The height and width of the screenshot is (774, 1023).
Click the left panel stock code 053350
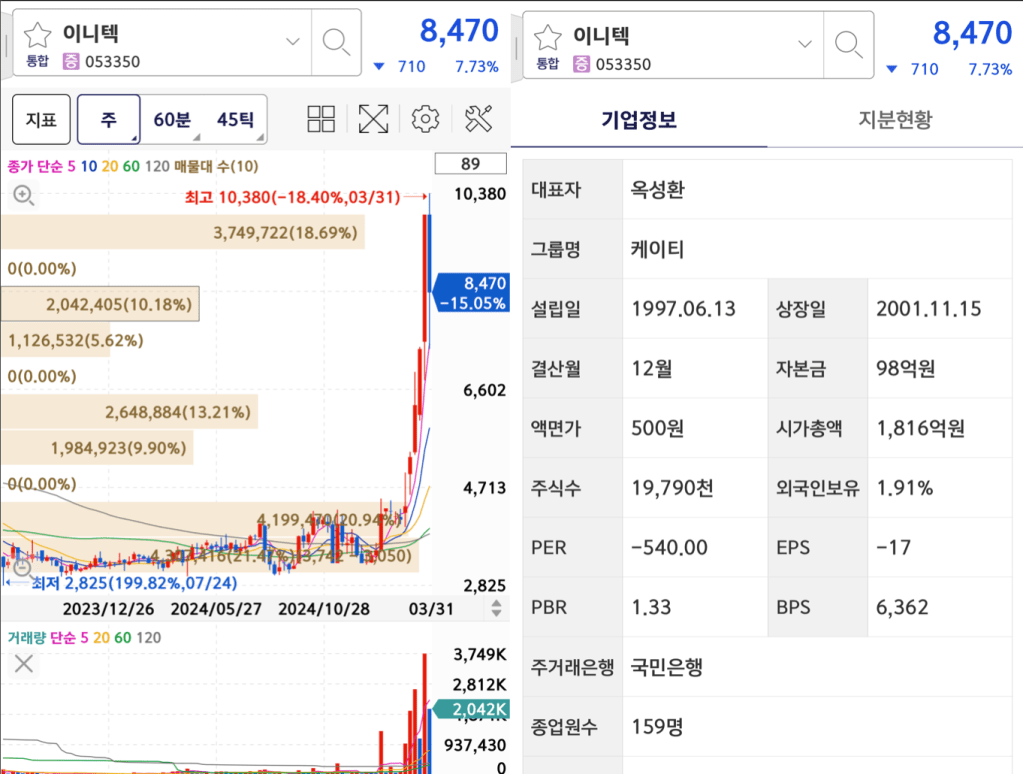[x=112, y=62]
